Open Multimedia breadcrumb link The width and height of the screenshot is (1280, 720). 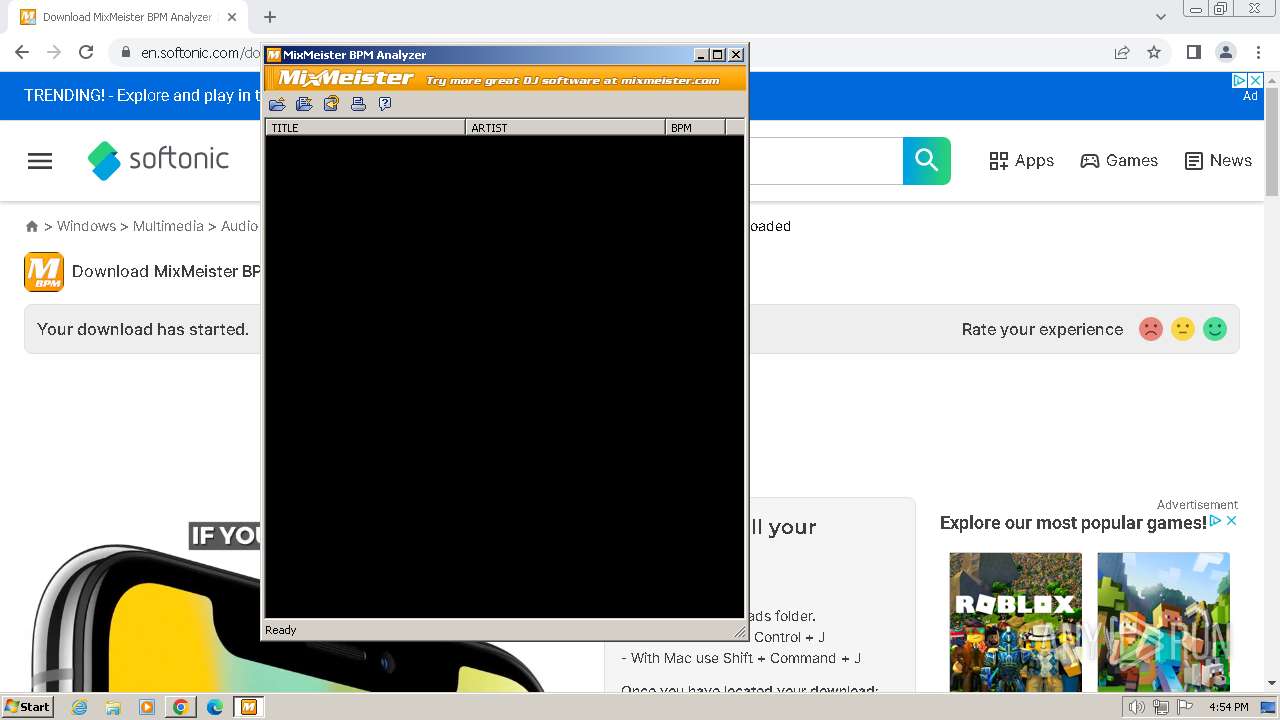[168, 226]
